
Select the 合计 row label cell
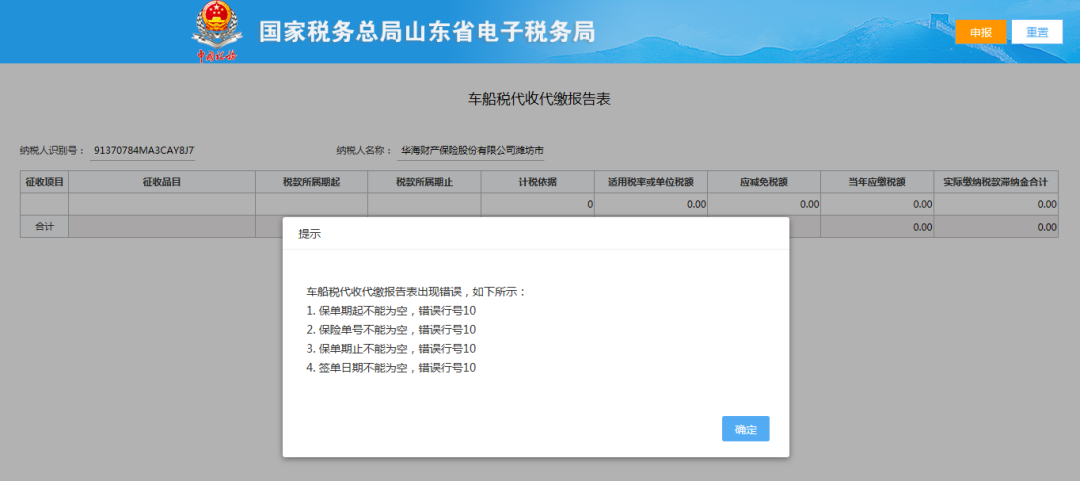(44, 227)
